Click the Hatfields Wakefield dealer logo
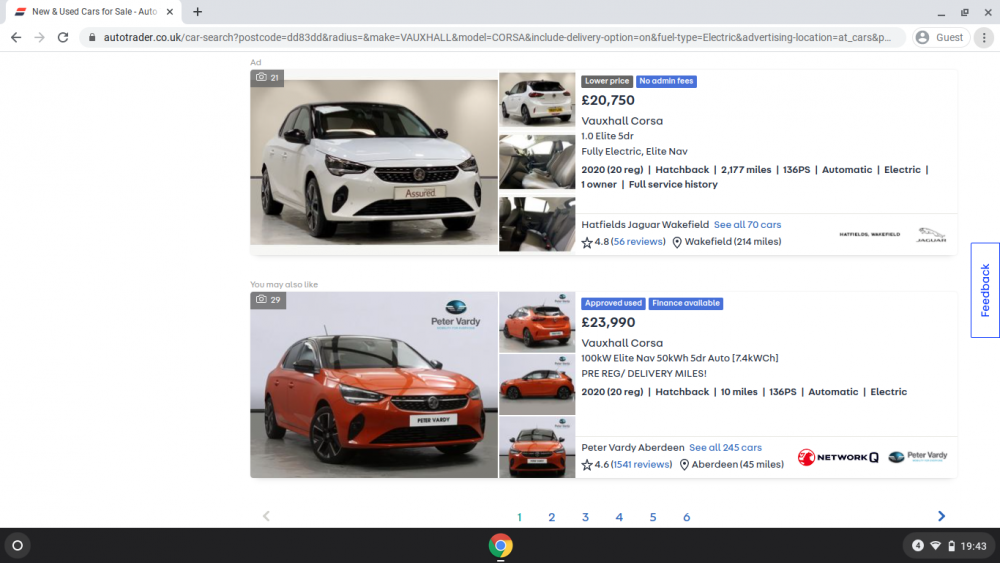This screenshot has width=1000, height=563. tap(869, 235)
